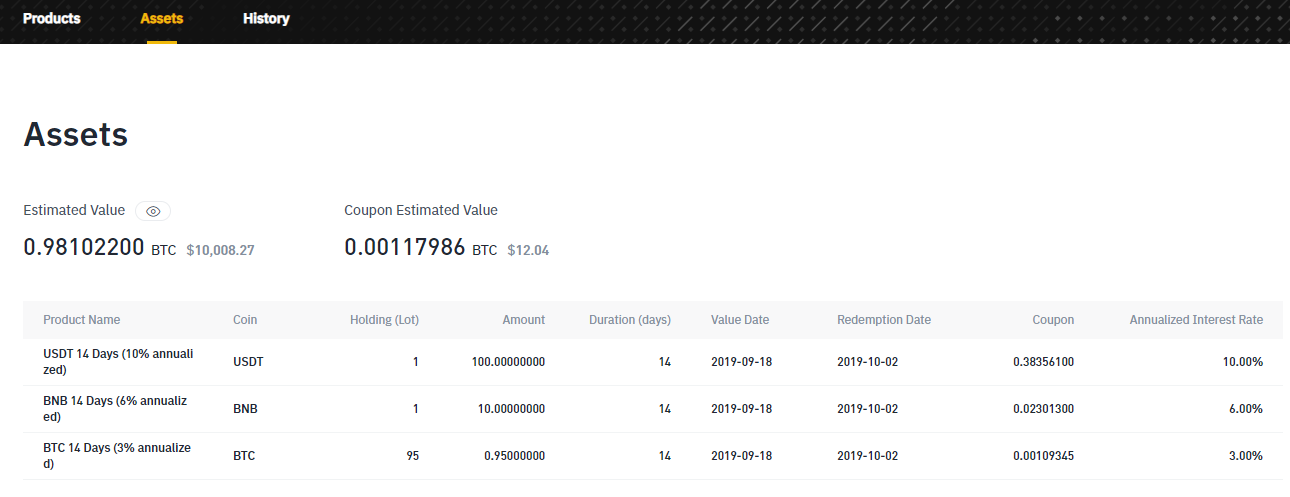Click the Duration (days) column header
Image resolution: width=1290 pixels, height=497 pixels.
tap(630, 320)
